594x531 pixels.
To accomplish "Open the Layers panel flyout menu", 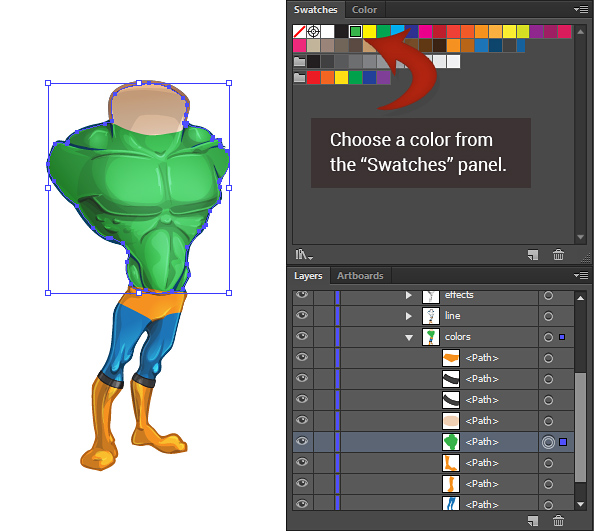I will pos(581,275).
